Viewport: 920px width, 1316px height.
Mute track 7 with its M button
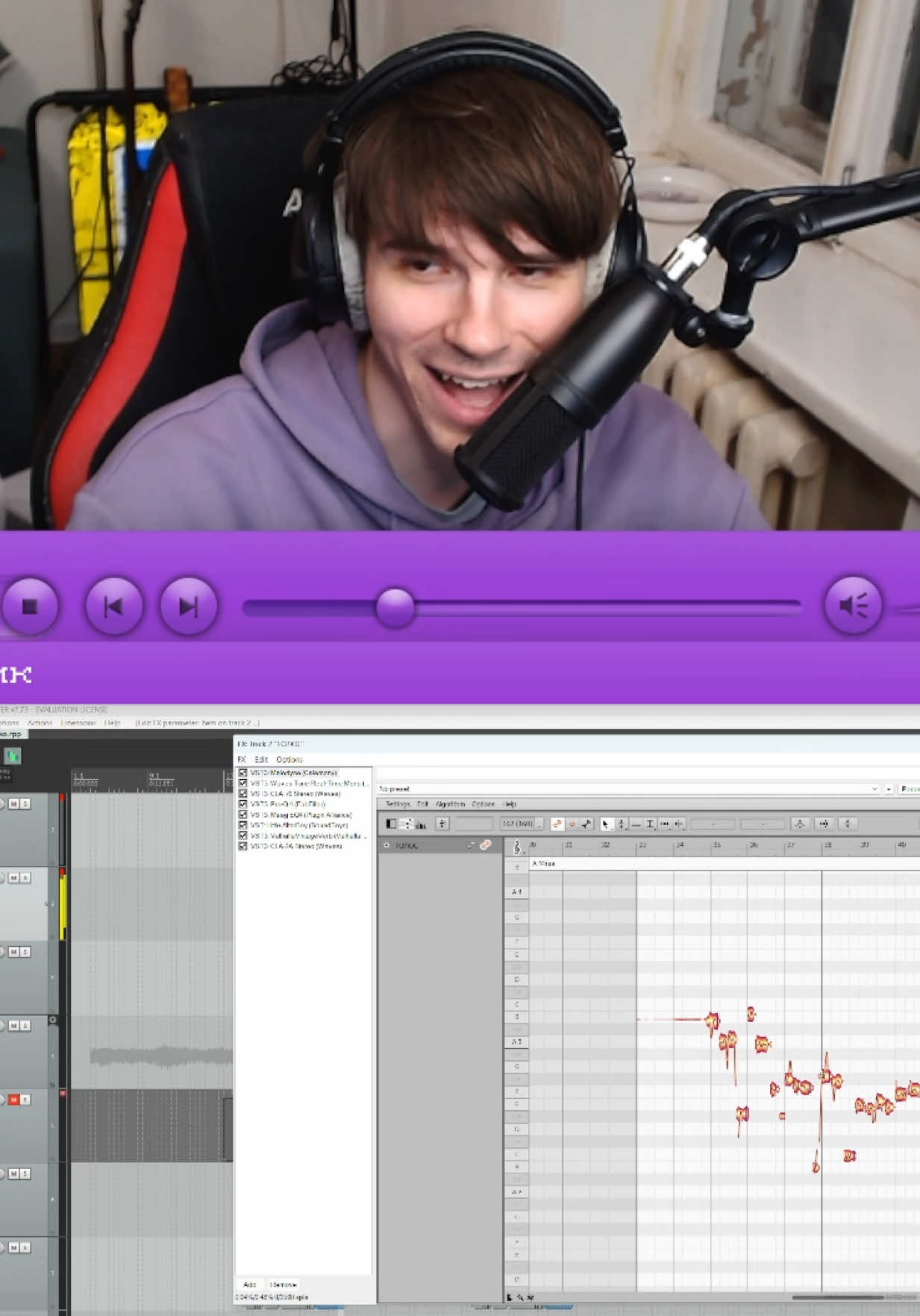click(13, 1247)
